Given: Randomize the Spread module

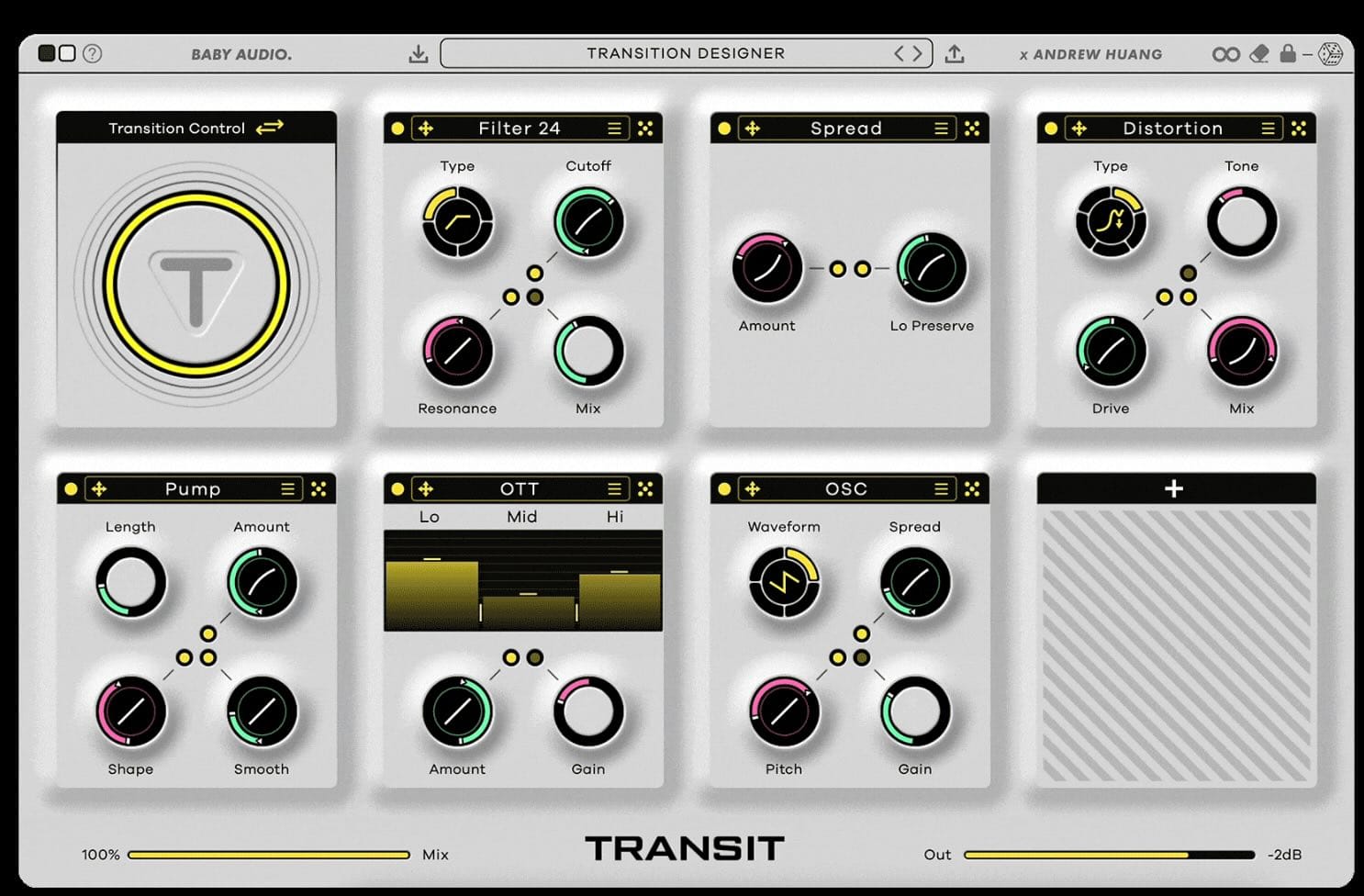Looking at the screenshot, I should (972, 129).
